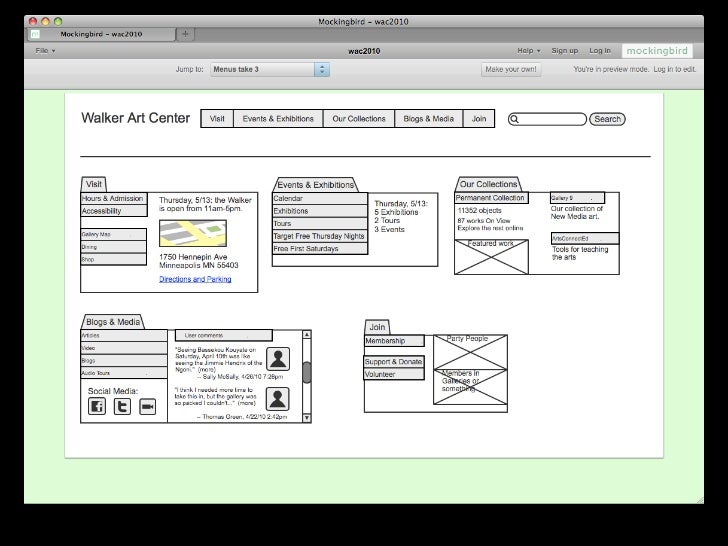728x546 pixels.
Task: Select Join in the main navigation
Action: [x=479, y=118]
